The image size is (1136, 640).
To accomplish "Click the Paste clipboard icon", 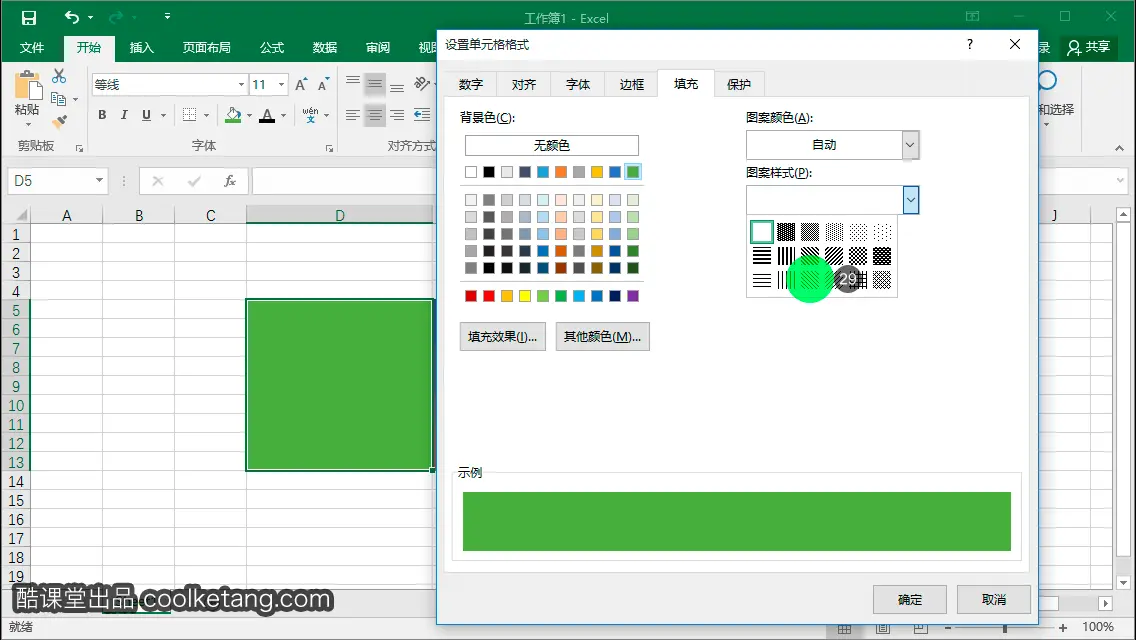I will tap(28, 85).
